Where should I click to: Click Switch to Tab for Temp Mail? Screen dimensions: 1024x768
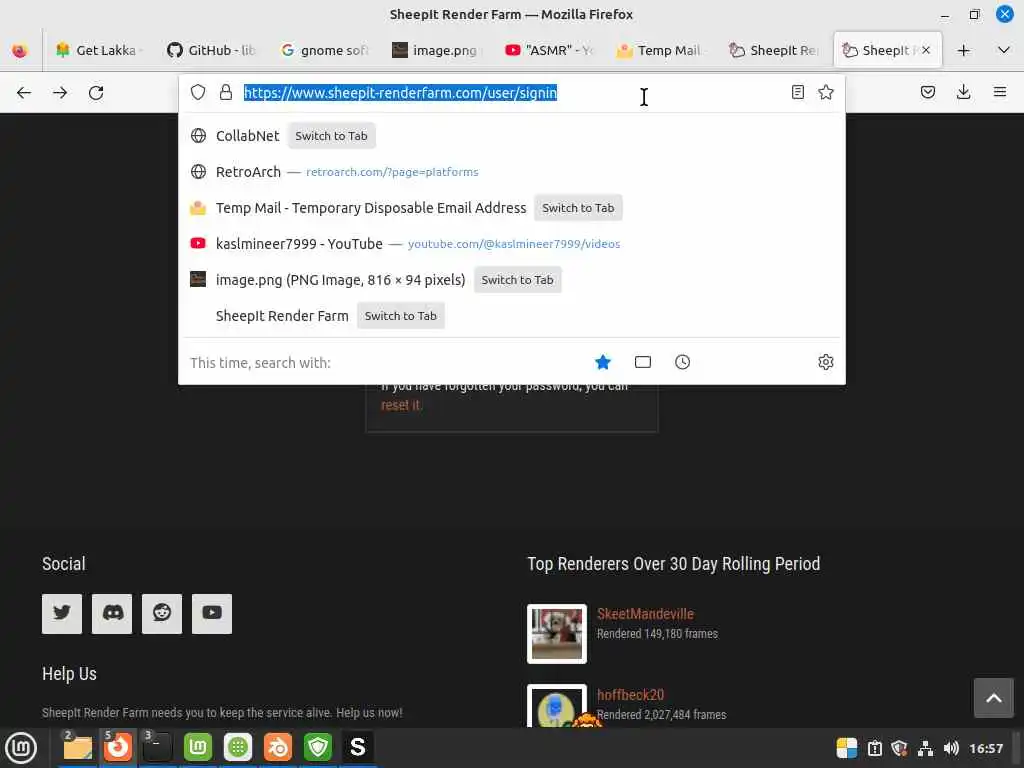pyautogui.click(x=578, y=208)
